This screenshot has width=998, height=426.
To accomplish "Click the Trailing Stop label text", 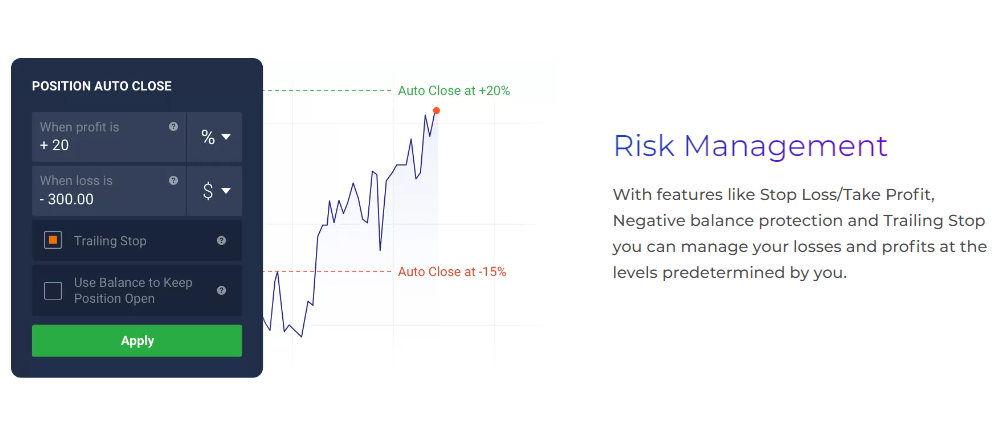I will [110, 241].
